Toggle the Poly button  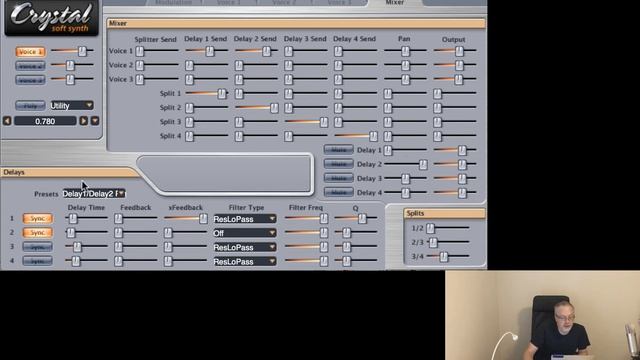(x=30, y=106)
